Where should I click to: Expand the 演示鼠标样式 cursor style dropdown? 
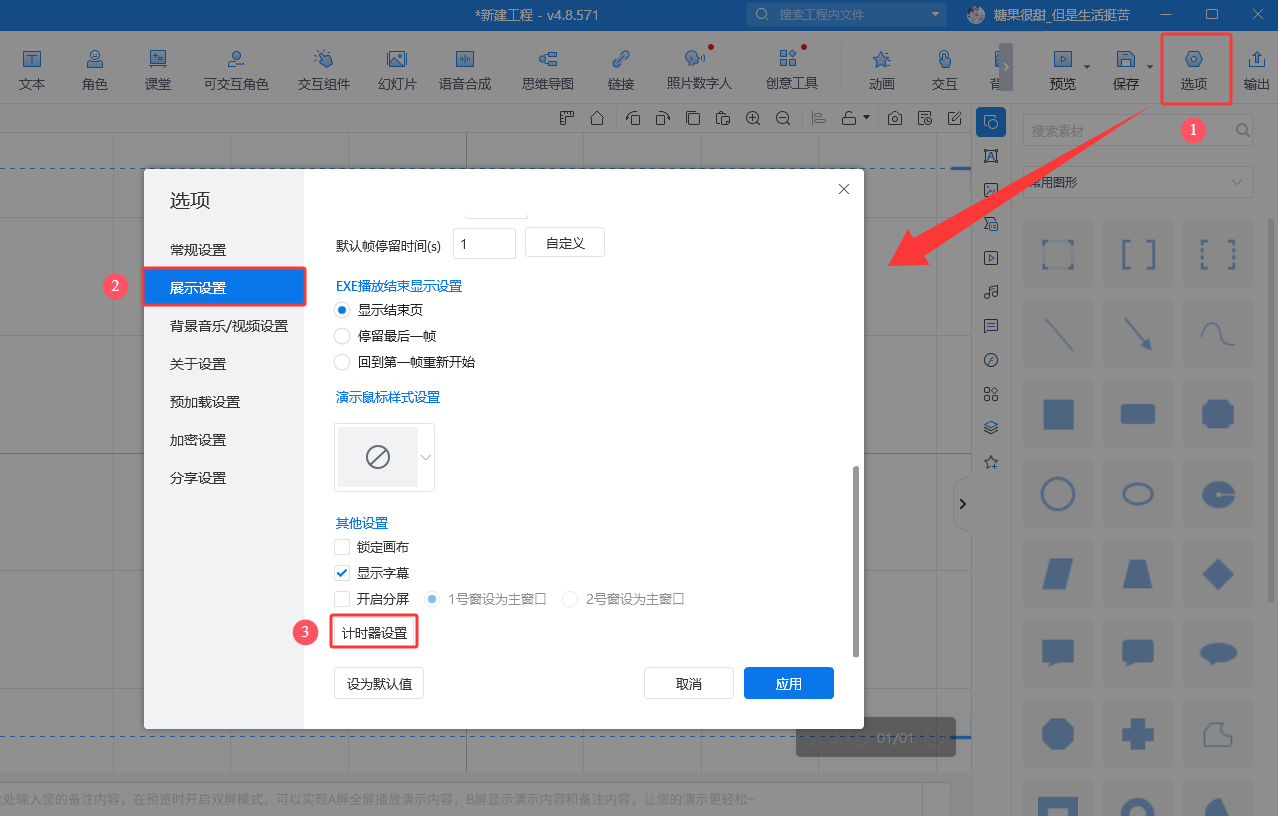tap(426, 457)
